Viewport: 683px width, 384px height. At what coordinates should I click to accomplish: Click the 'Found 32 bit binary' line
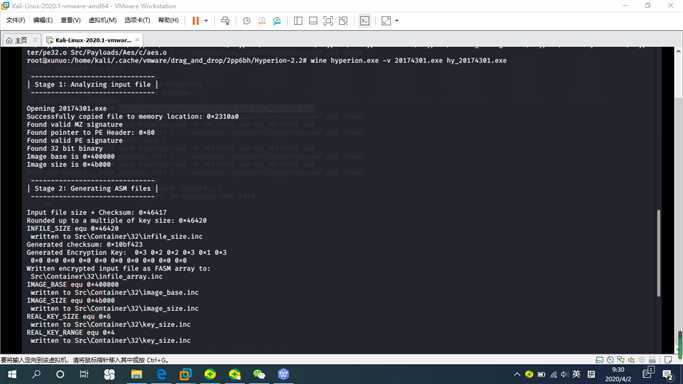point(64,148)
